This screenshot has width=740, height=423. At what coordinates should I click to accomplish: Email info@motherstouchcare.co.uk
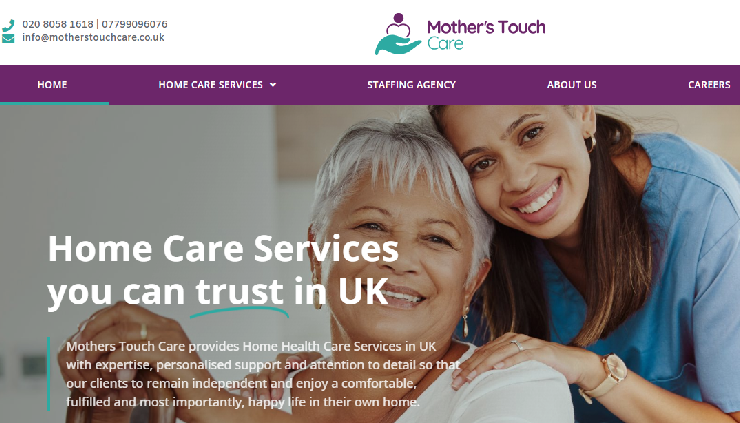coord(93,37)
